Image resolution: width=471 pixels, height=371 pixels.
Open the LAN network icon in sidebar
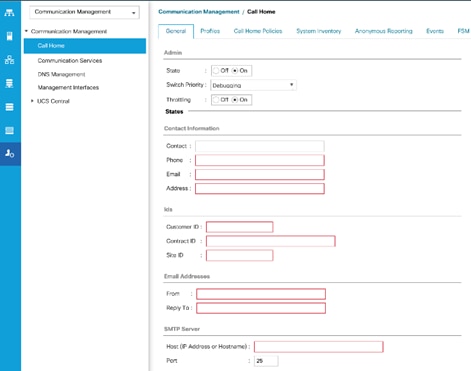(9, 60)
